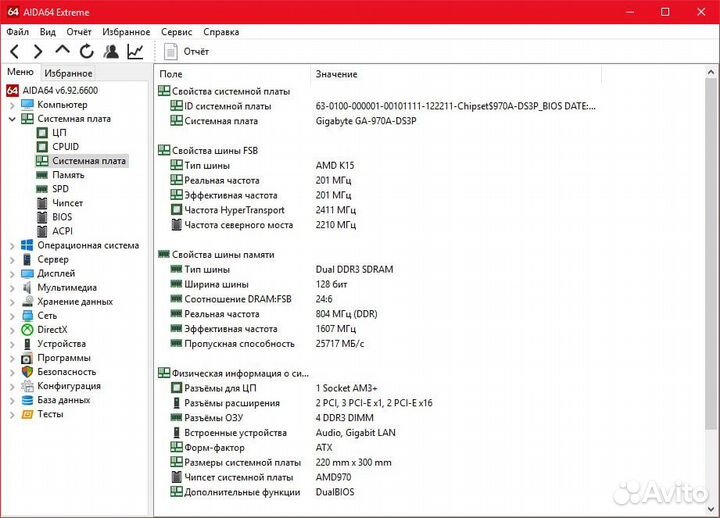Open the Файл menu

17,32
